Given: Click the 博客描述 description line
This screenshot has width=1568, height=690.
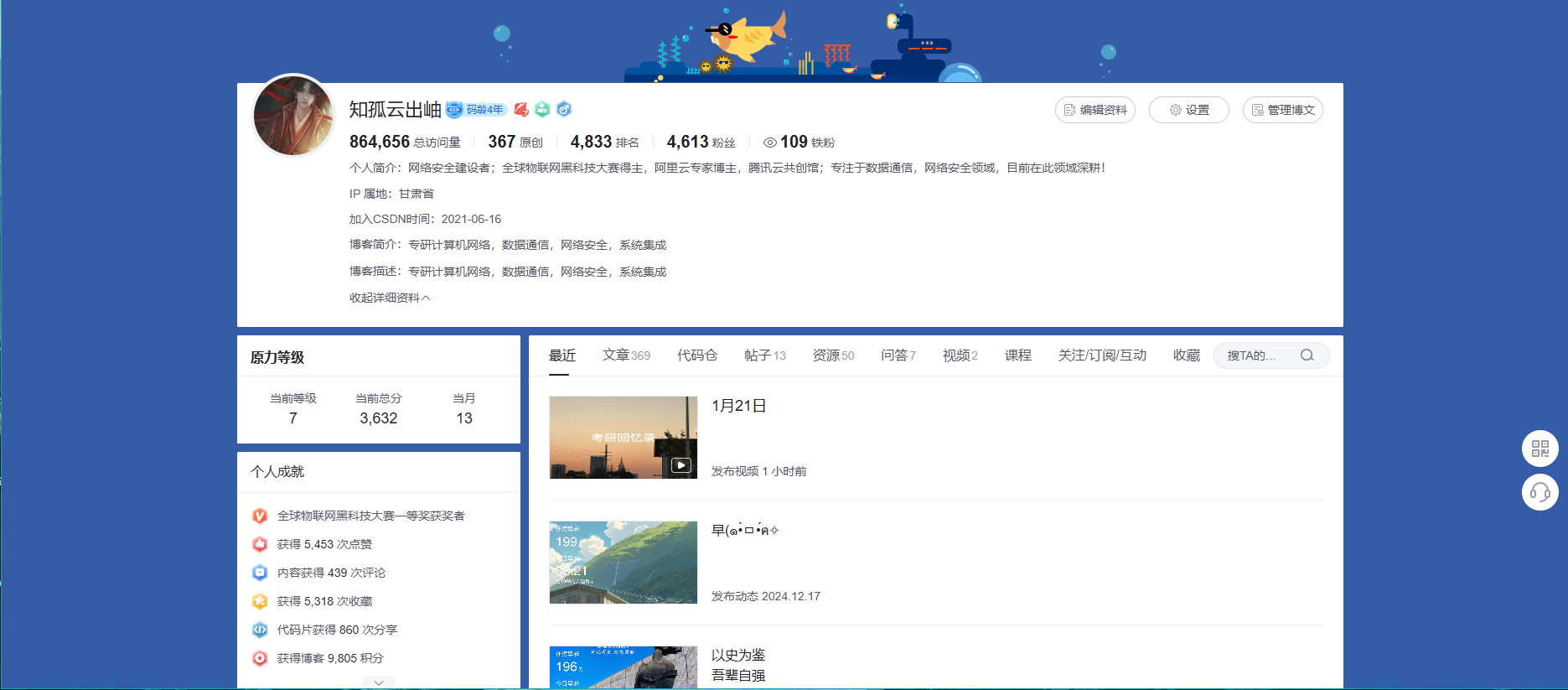Looking at the screenshot, I should pyautogui.click(x=508, y=272).
